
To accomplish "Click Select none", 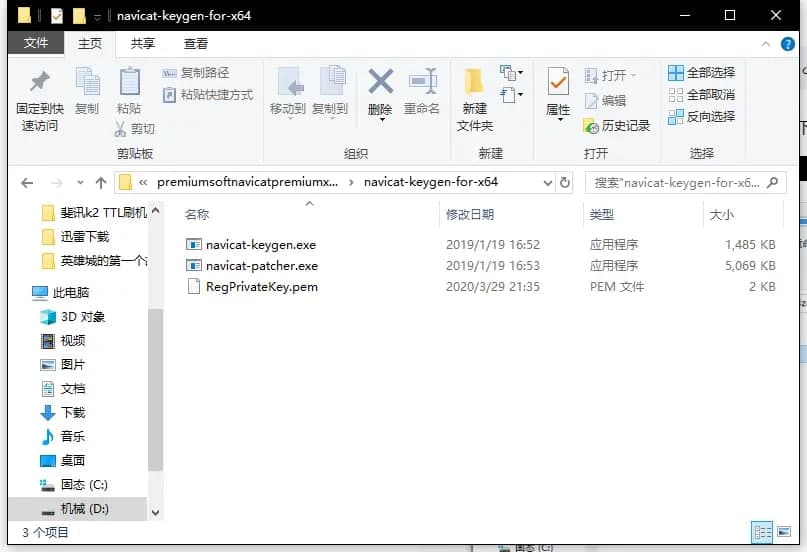I will coord(701,95).
